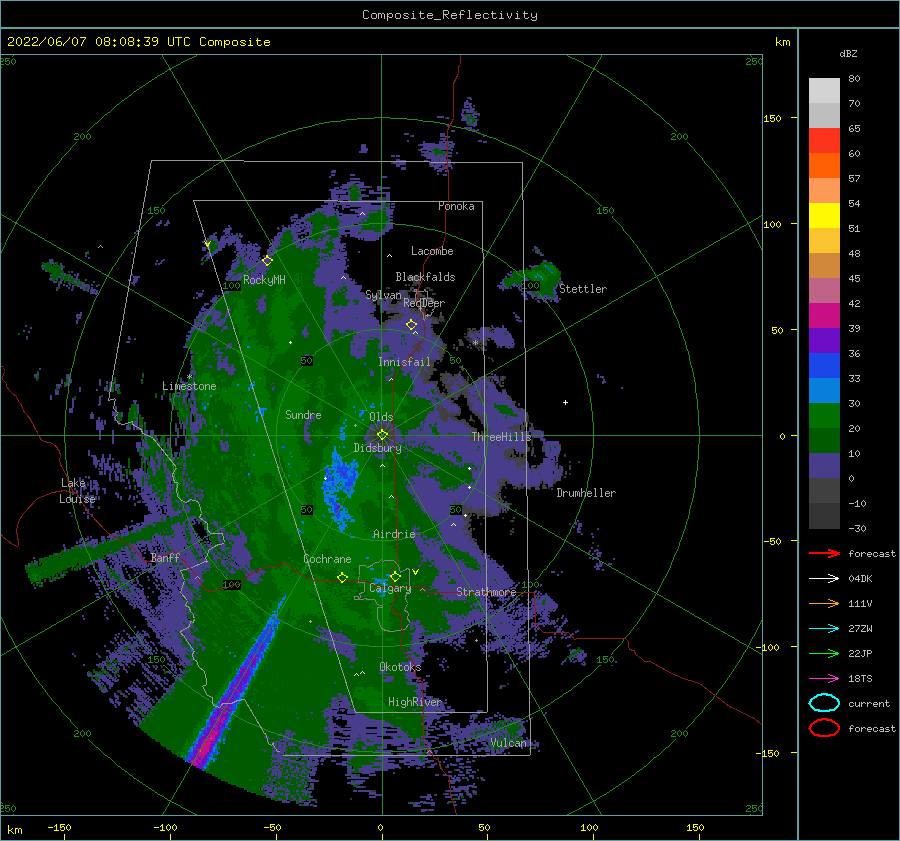Select the cyan 27ZW arrow icon

click(824, 629)
